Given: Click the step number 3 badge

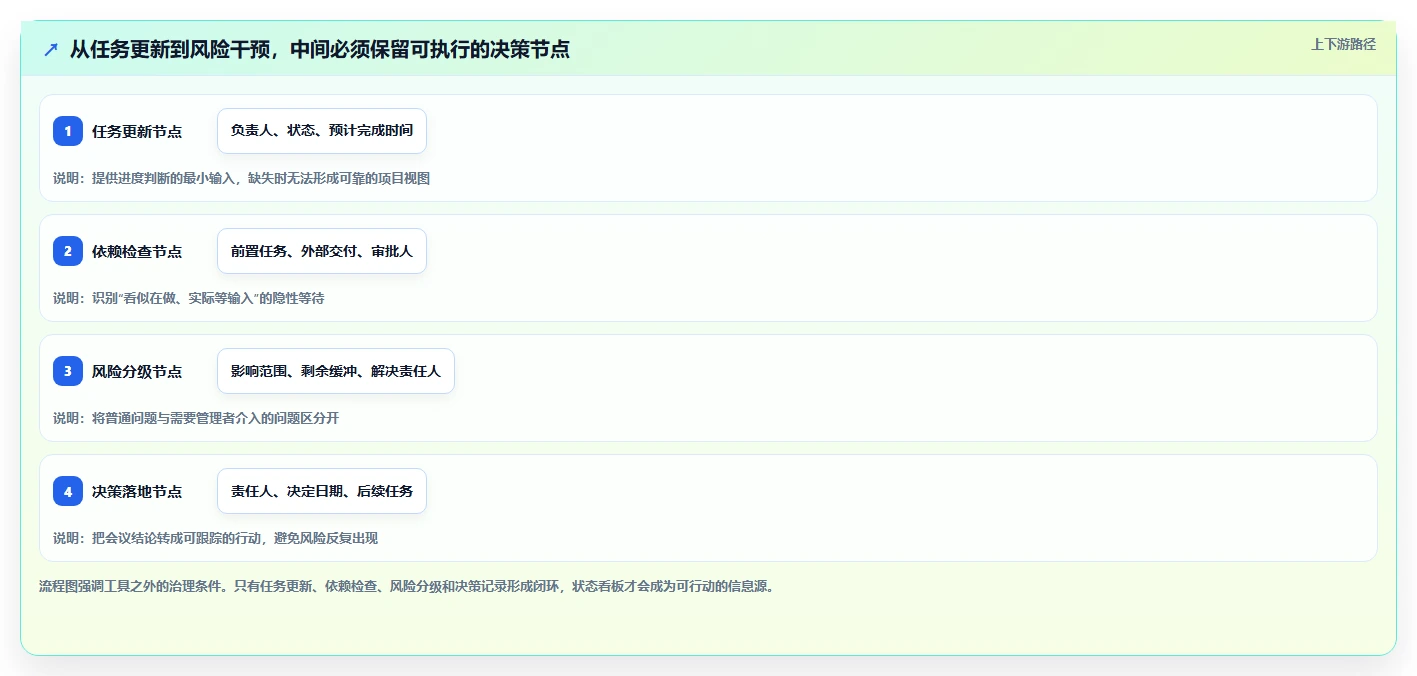Looking at the screenshot, I should [68, 371].
